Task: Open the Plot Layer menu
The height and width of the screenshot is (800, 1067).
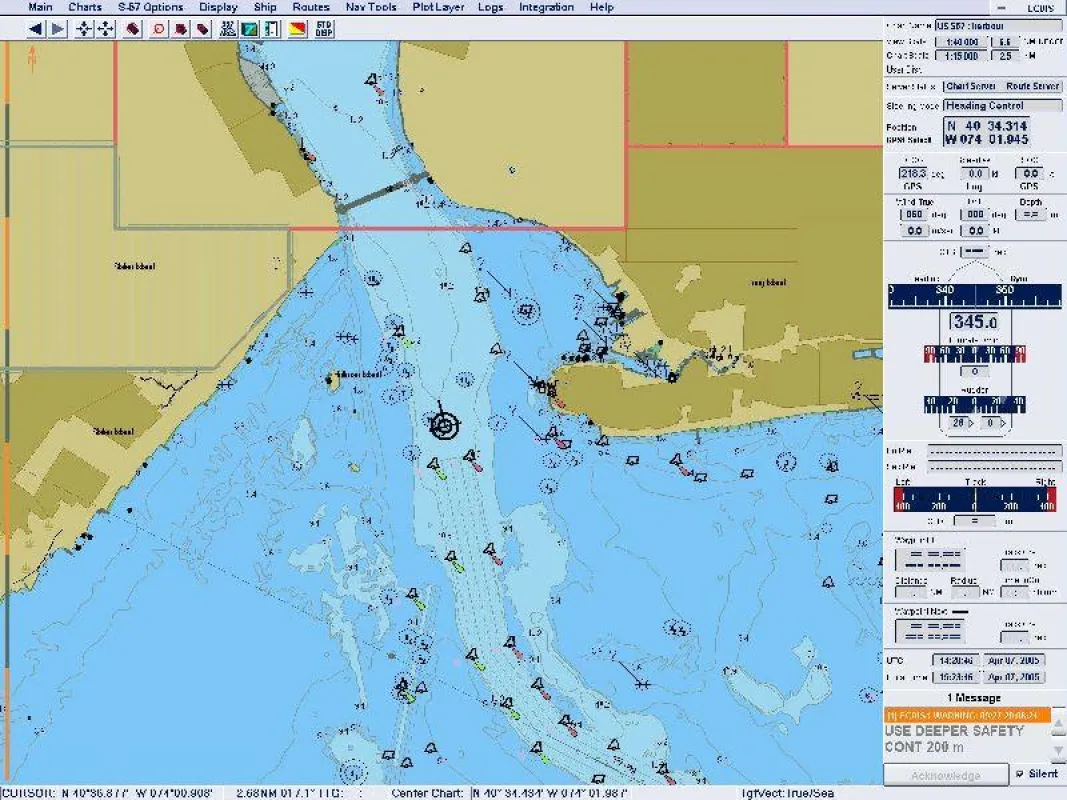Action: [x=438, y=7]
